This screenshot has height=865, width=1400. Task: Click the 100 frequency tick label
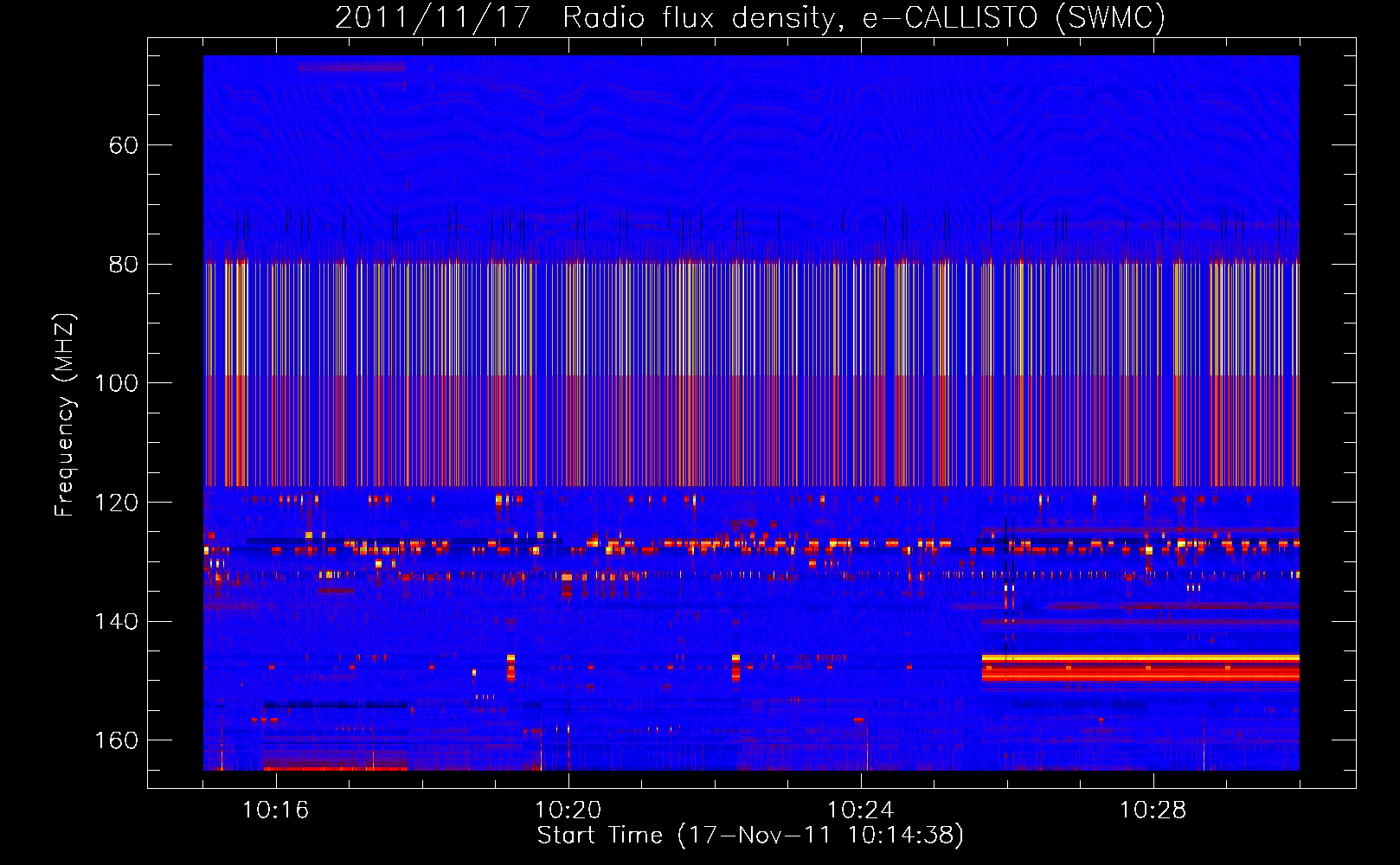pyautogui.click(x=117, y=383)
